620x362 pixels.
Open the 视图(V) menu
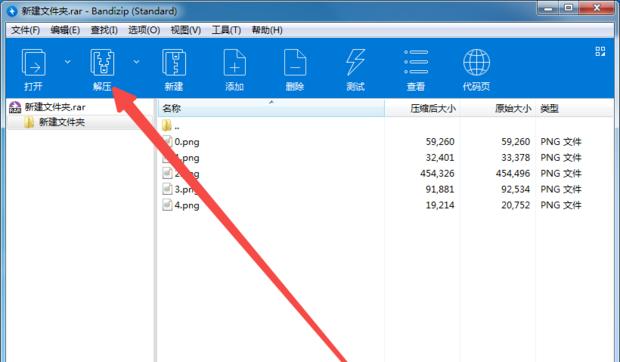coord(186,30)
